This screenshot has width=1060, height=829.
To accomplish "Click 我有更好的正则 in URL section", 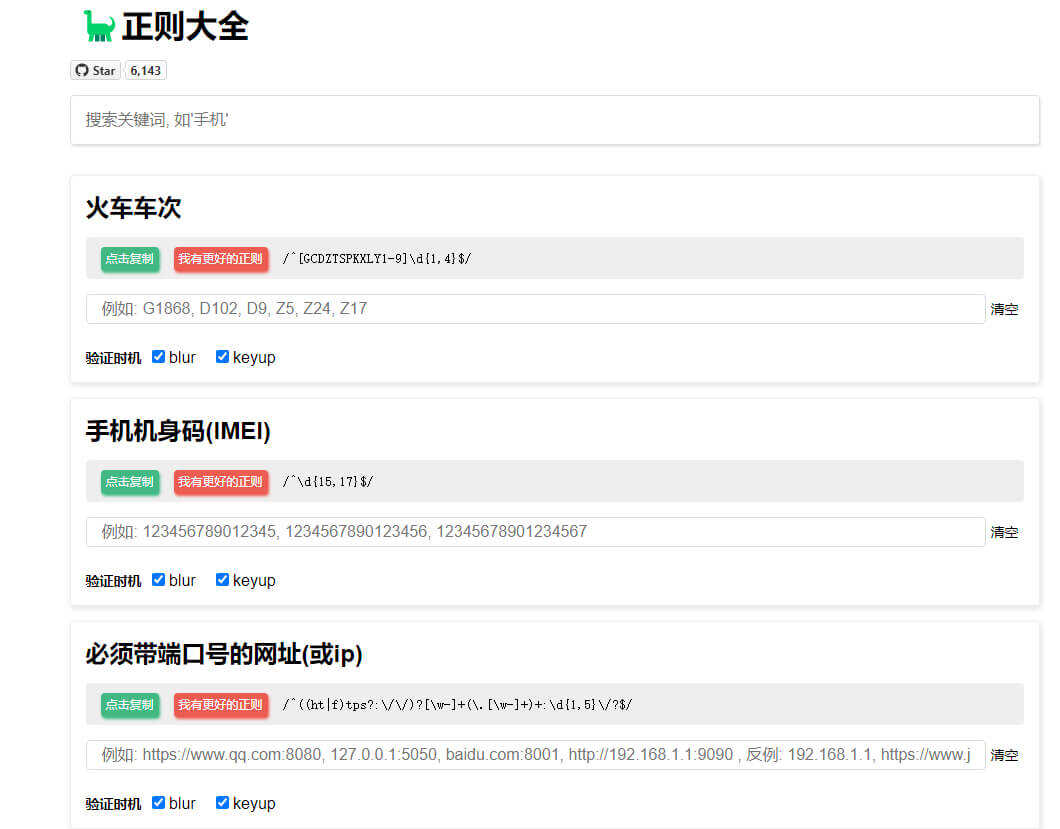I will (221, 704).
